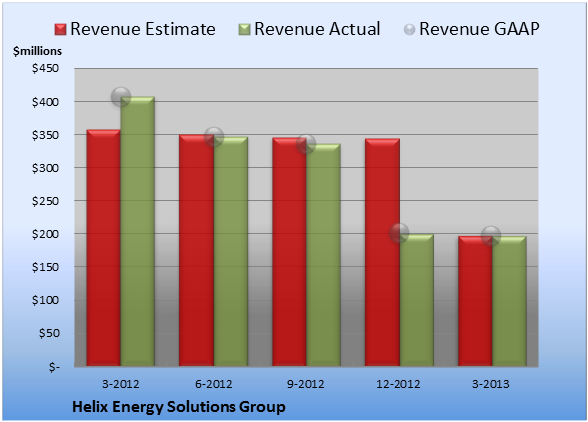Click the 3-2013 GAAP sphere marker
The width and height of the screenshot is (588, 422).
(491, 236)
